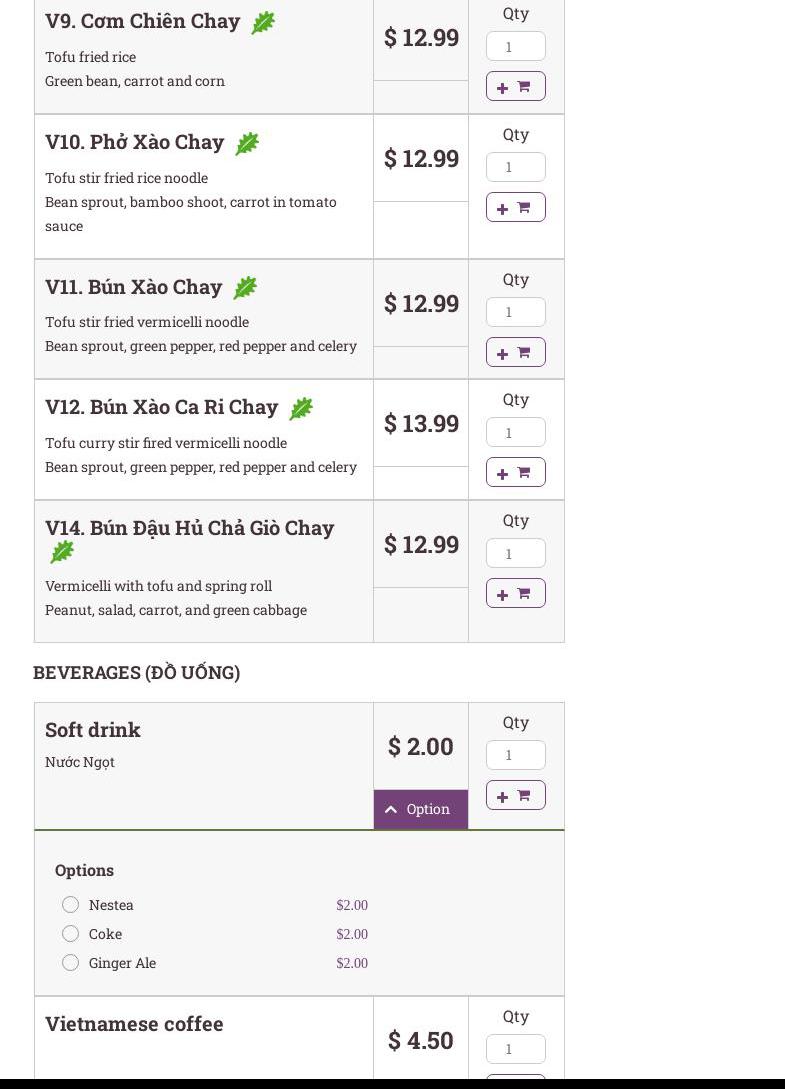785x1089 pixels.
Task: Collapse the Soft drink Option panel
Action: point(420,809)
